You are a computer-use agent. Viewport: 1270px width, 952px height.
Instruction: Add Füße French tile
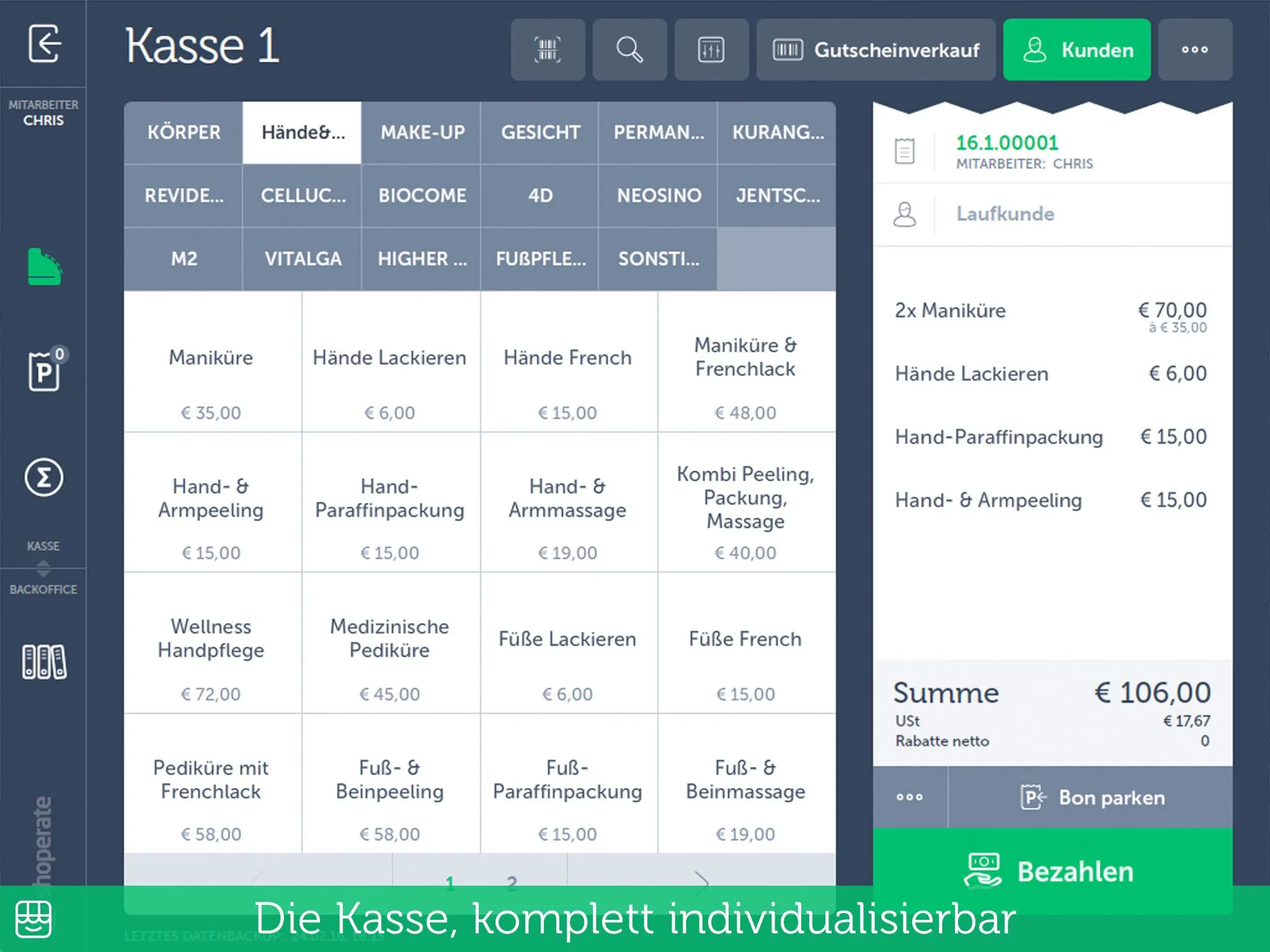tap(747, 643)
